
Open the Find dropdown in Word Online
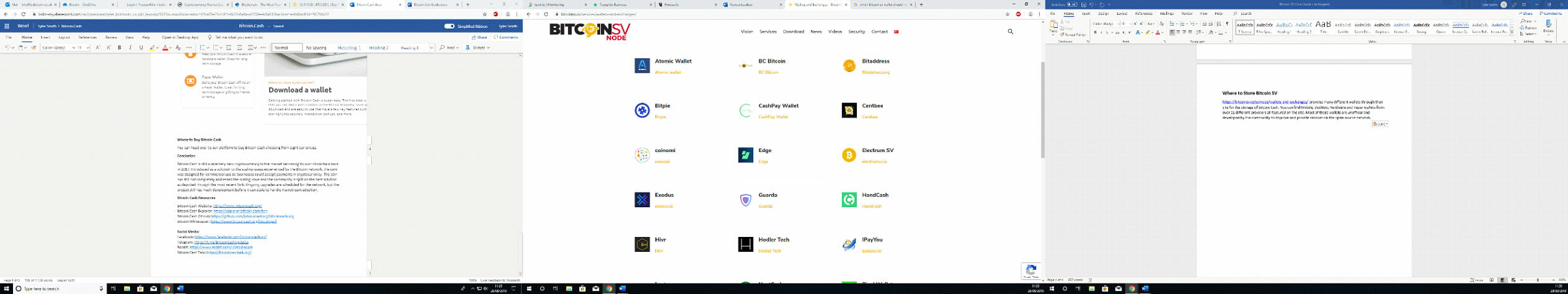[x=450, y=48]
